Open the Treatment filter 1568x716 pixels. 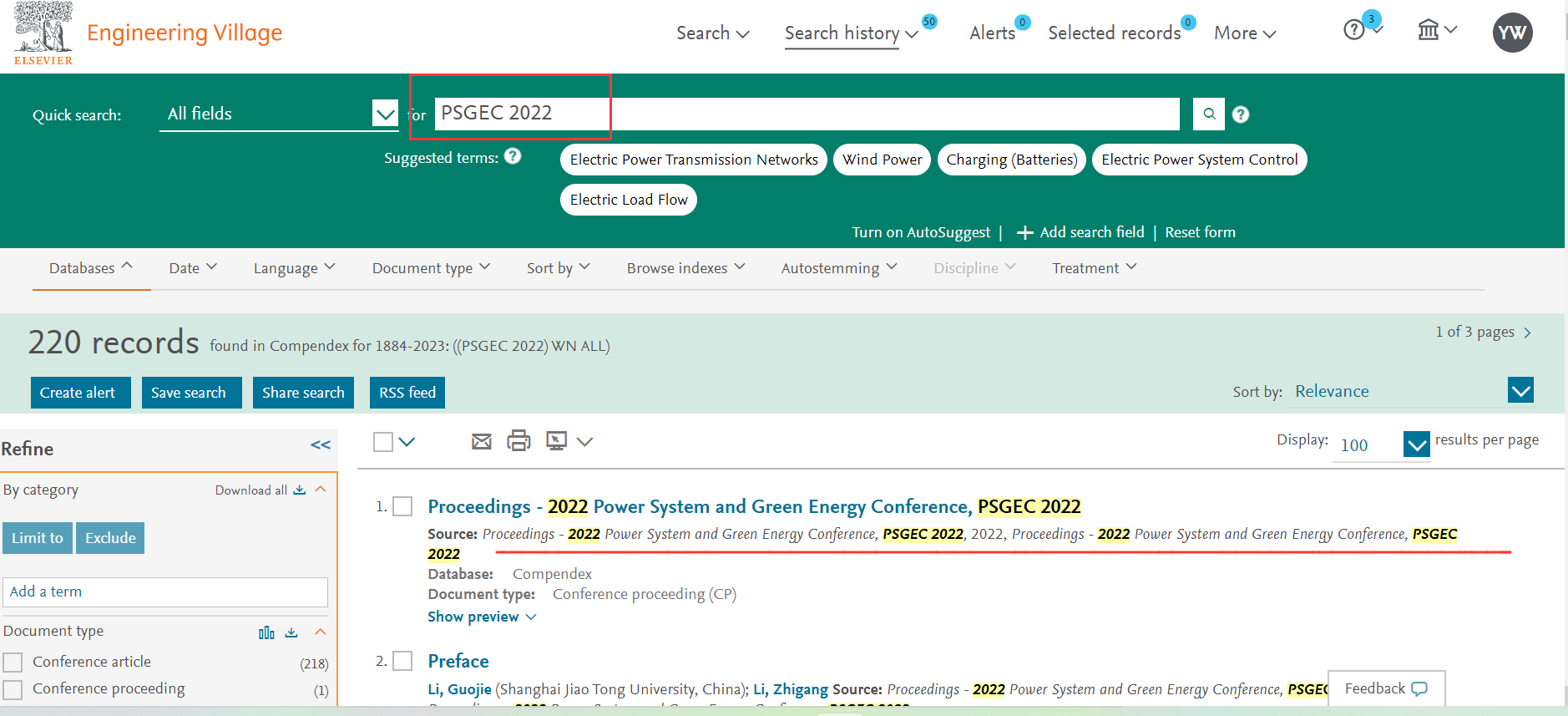[x=1094, y=267]
